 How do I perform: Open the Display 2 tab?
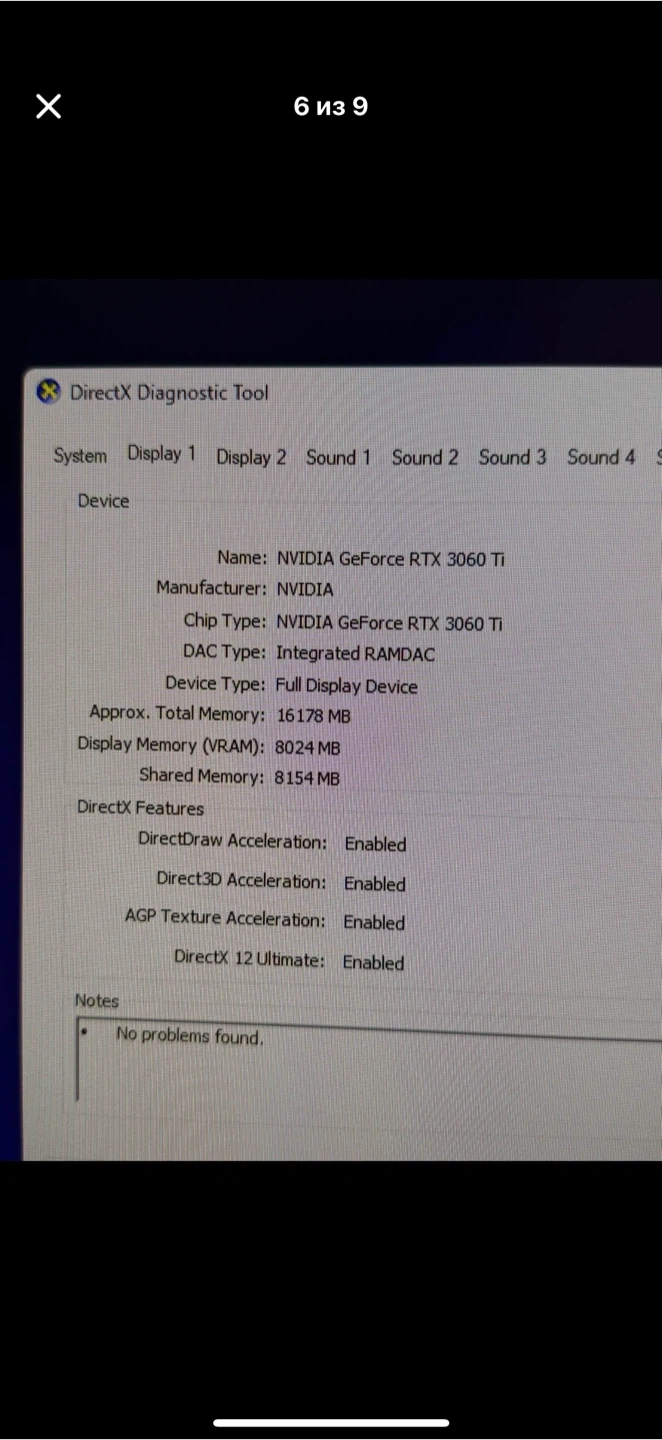(x=251, y=457)
